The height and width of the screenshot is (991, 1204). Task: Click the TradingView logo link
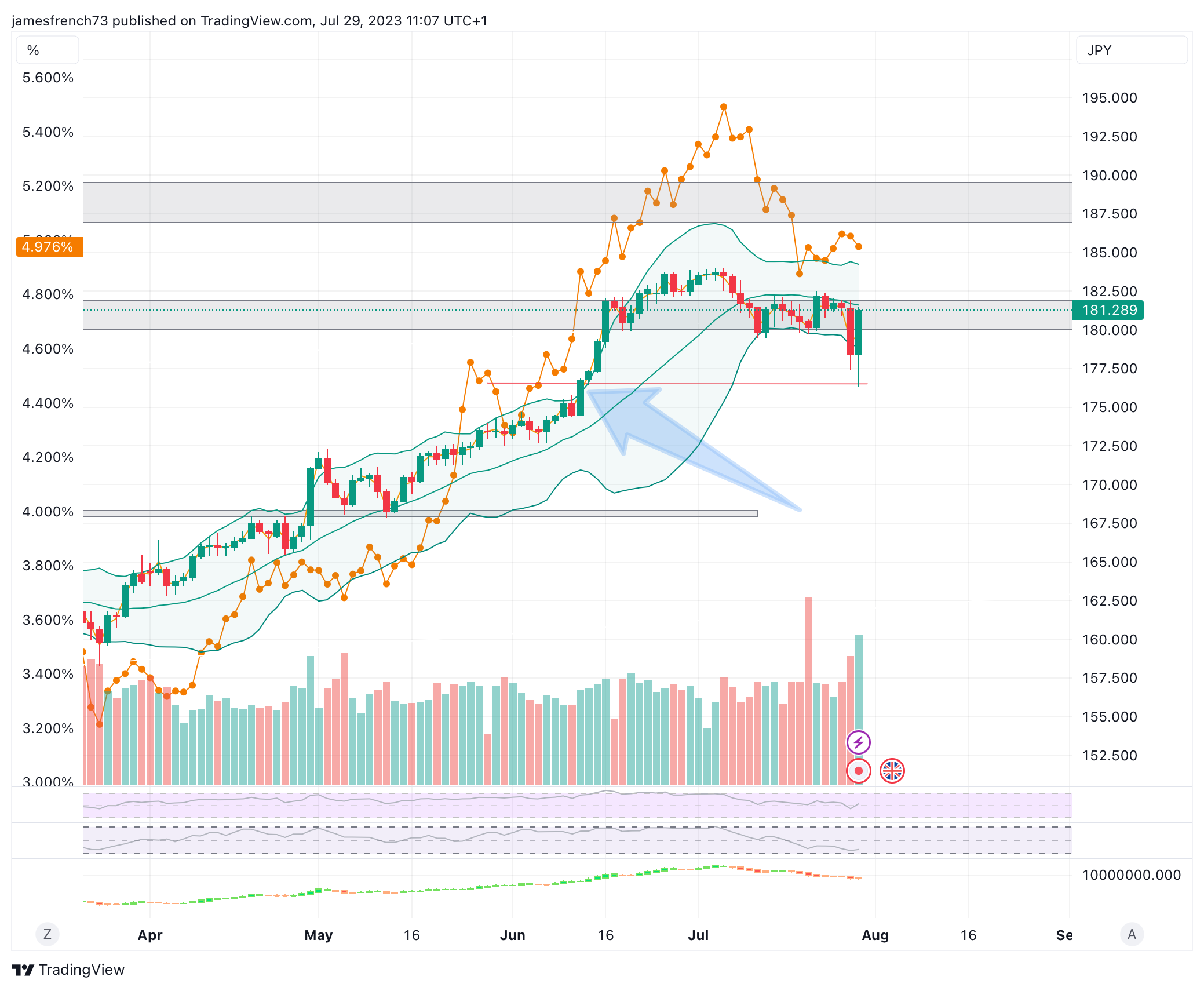68,970
